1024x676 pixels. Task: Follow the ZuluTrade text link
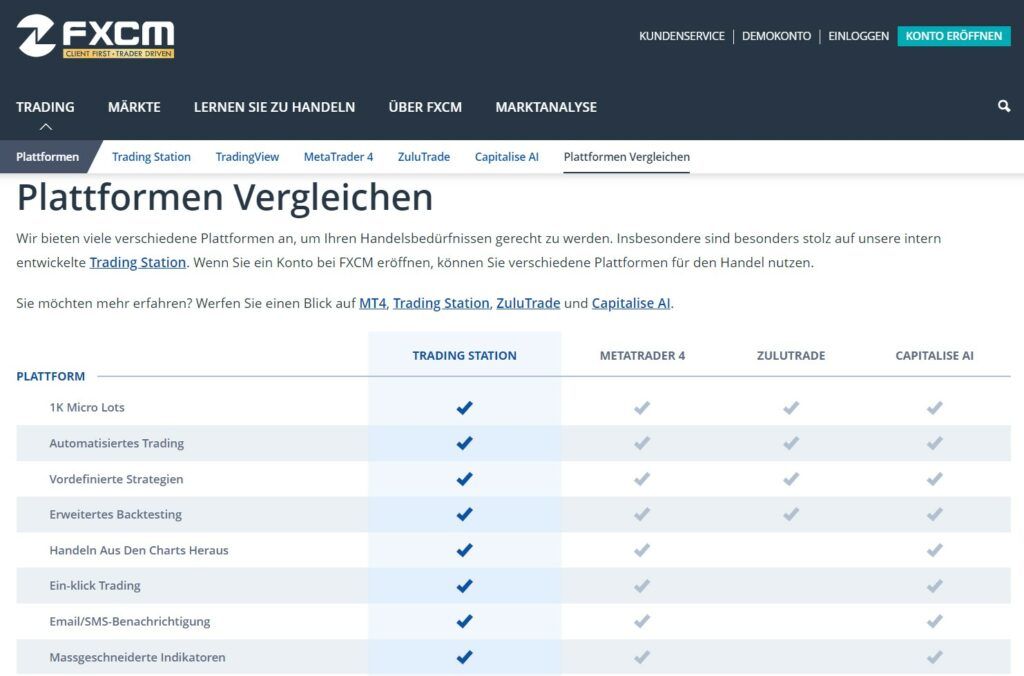pyautogui.click(x=528, y=303)
